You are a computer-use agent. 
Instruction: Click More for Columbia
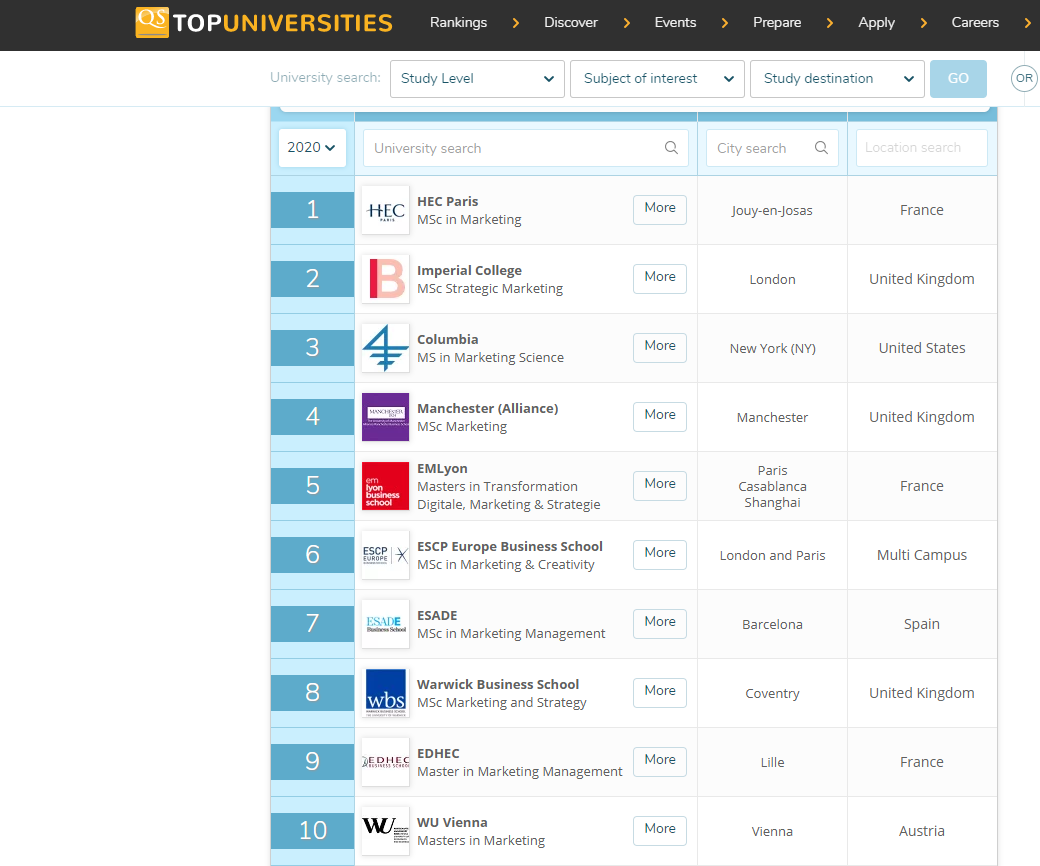pyautogui.click(x=660, y=347)
